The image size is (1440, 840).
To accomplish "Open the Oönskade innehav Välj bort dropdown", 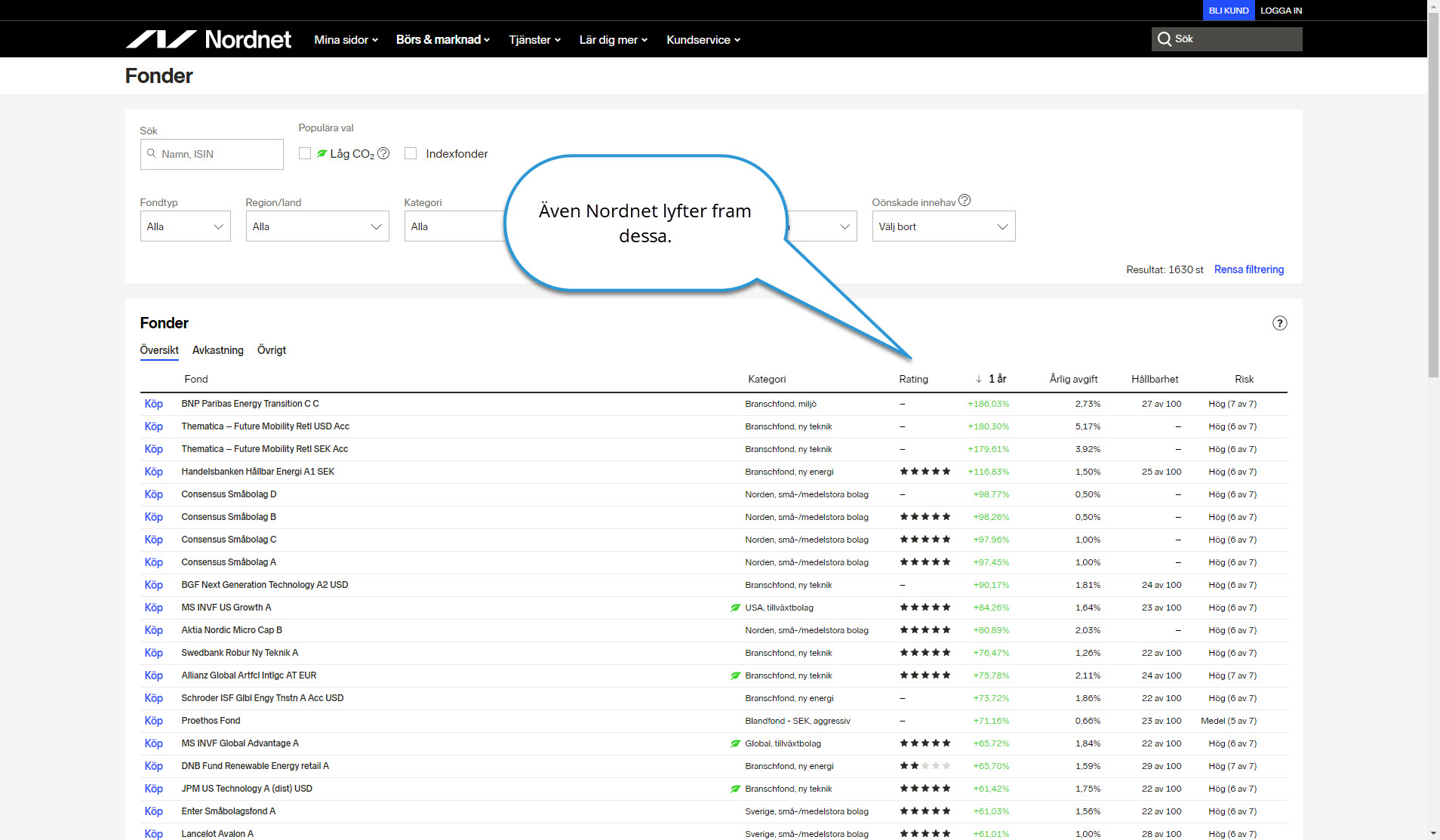I will [x=944, y=226].
